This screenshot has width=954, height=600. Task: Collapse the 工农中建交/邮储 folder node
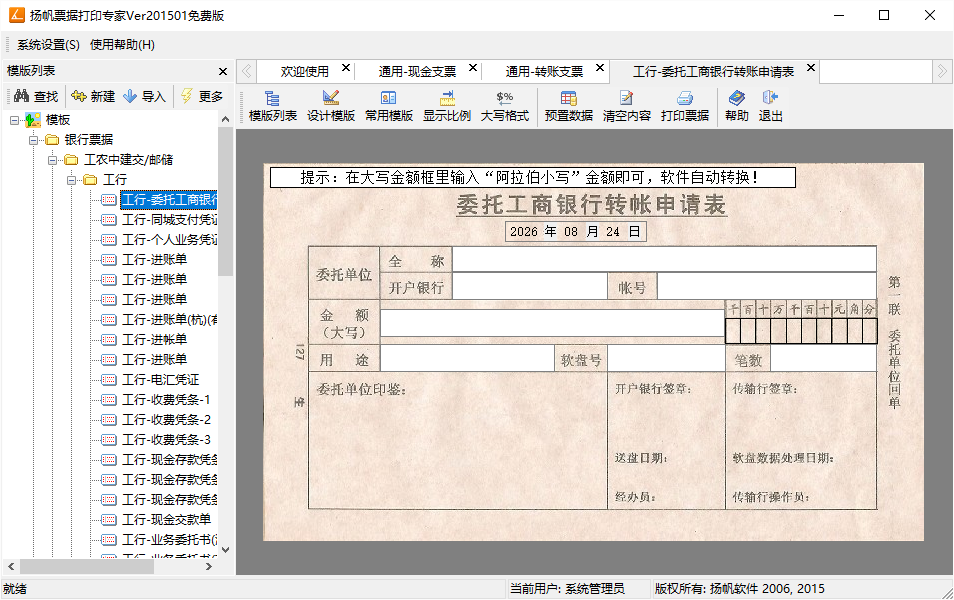tap(53, 160)
